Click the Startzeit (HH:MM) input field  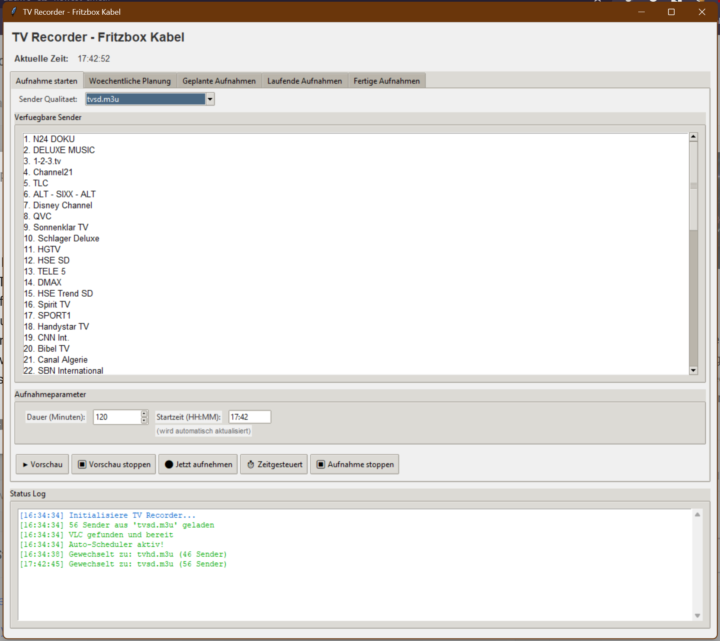coord(249,417)
